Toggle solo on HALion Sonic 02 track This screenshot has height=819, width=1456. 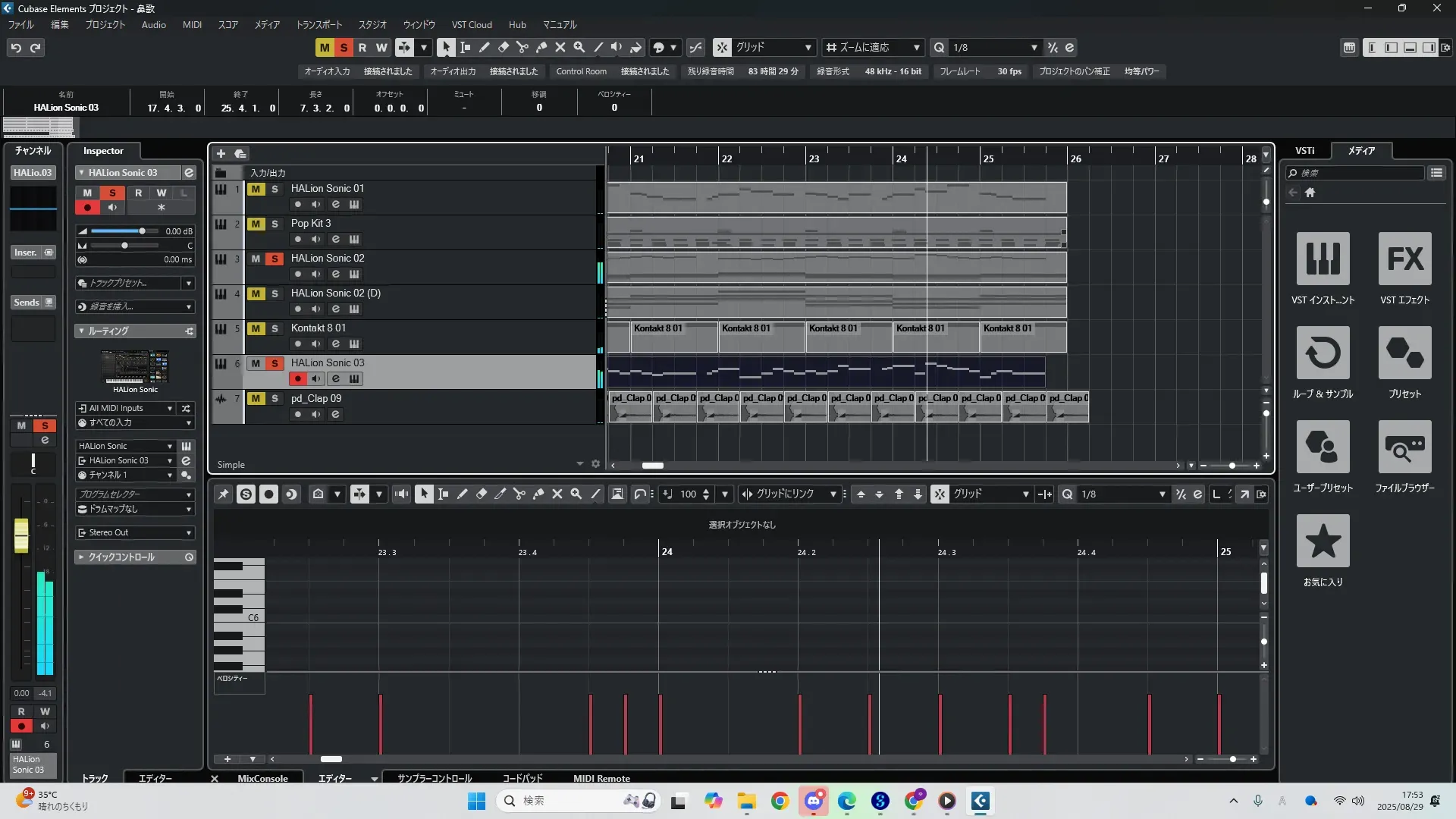(x=275, y=259)
